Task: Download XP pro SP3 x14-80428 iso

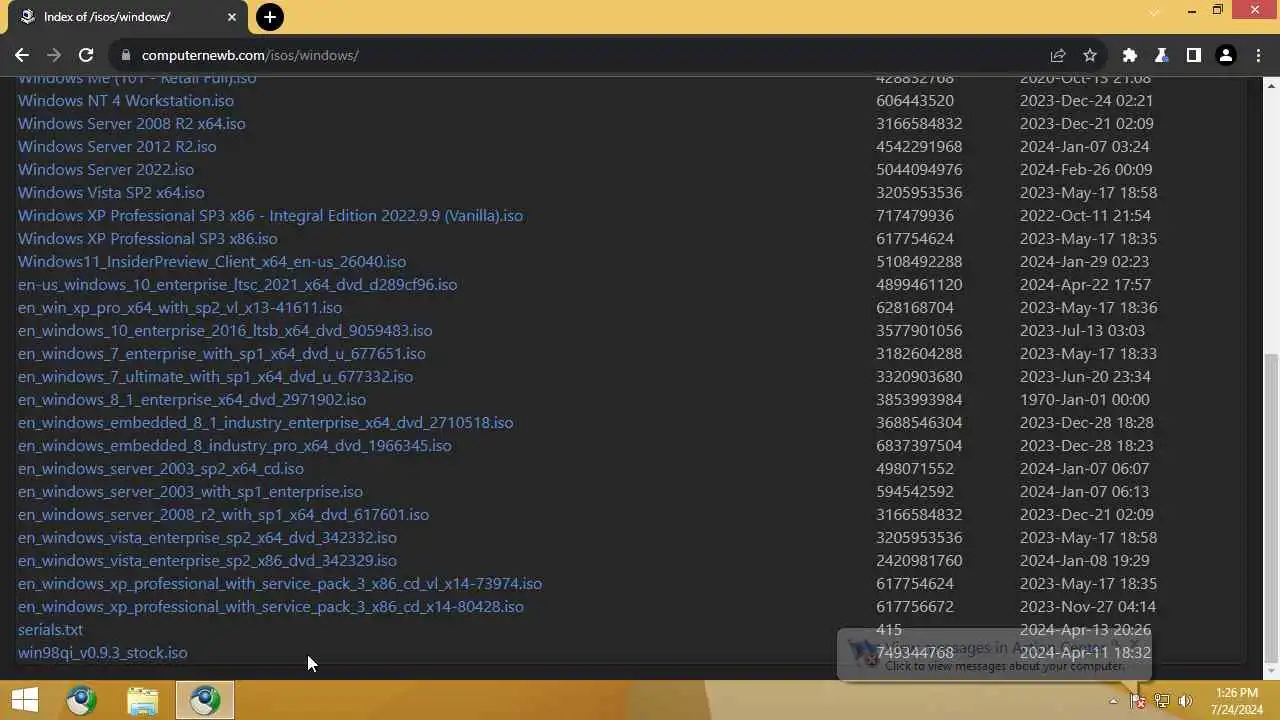Action: click(x=270, y=606)
